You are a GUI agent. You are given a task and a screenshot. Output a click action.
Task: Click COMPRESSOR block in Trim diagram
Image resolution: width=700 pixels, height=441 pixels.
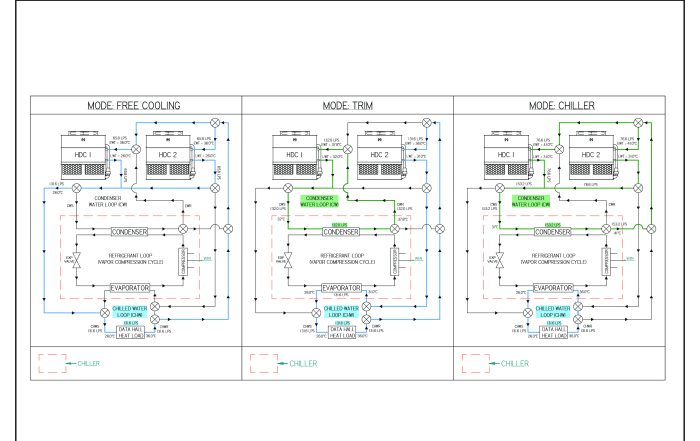394,262
